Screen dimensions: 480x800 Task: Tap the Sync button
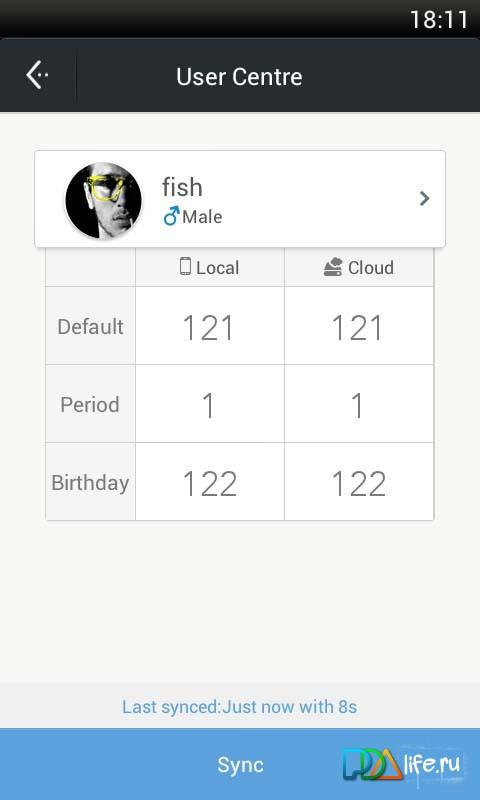tap(240, 764)
